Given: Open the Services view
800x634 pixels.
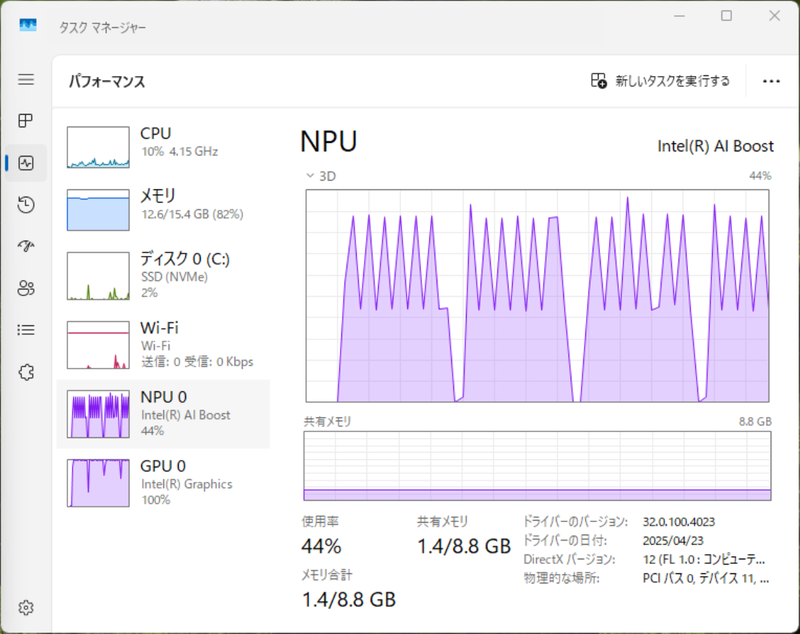Looking at the screenshot, I should click(x=26, y=371).
